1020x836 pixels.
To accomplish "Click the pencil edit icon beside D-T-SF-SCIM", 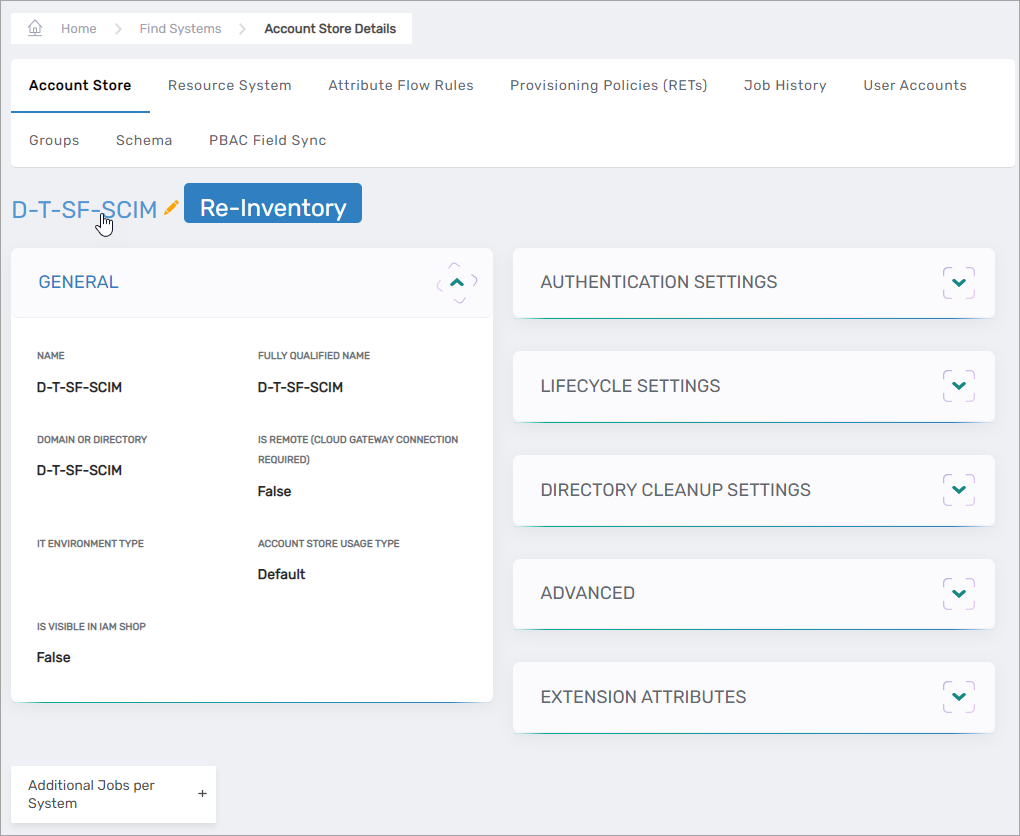I will pos(171,207).
